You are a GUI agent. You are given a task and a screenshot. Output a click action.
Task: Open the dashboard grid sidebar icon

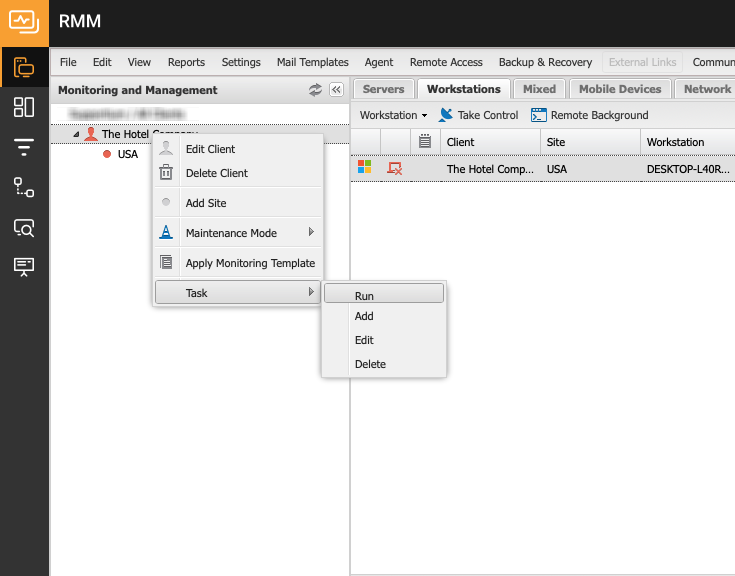coord(24,107)
